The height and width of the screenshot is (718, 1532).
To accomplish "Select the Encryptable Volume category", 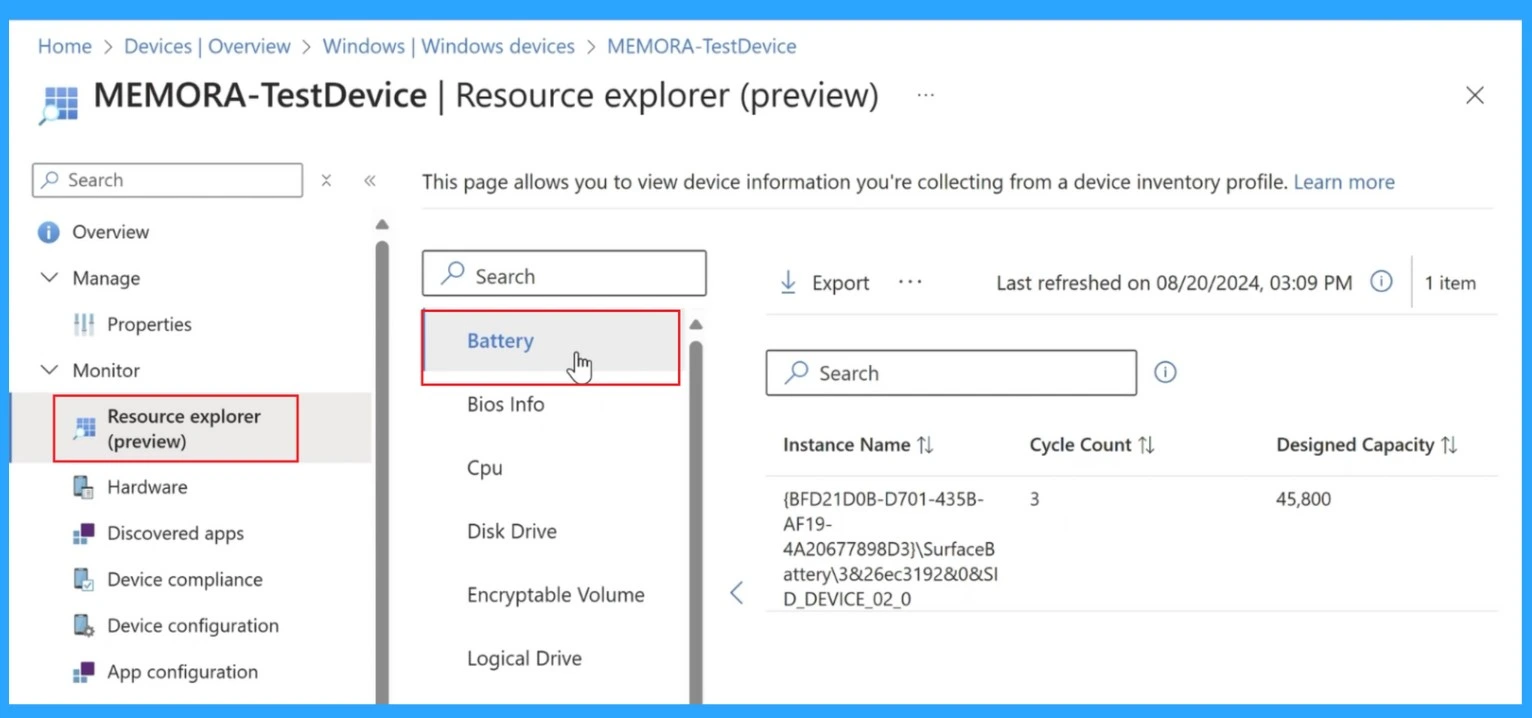I will pos(556,595).
